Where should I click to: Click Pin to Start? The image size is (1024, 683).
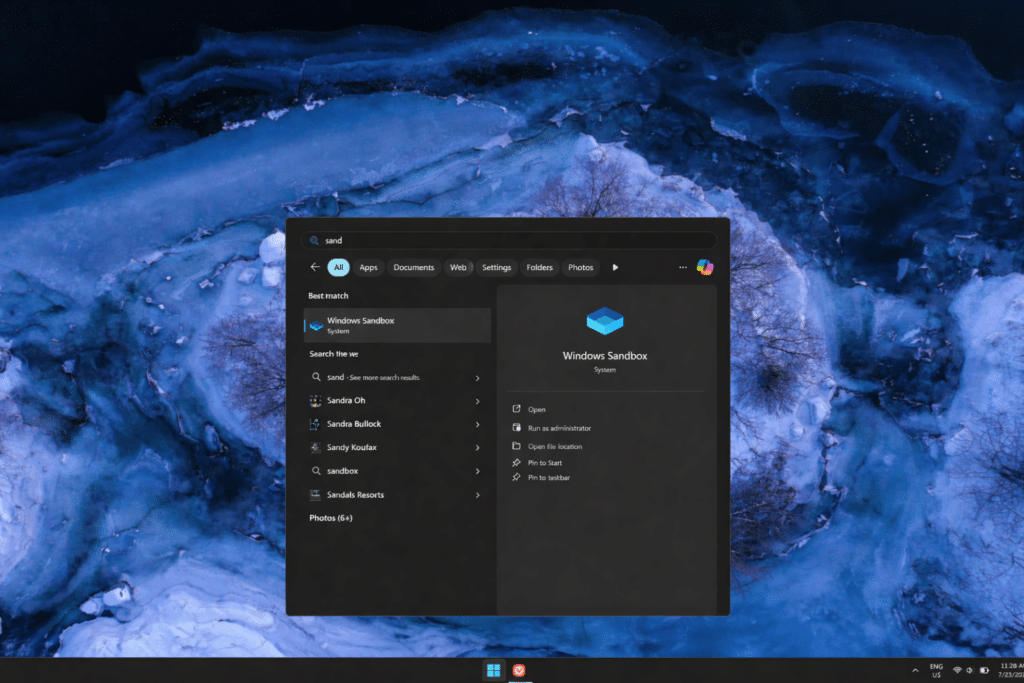(545, 463)
